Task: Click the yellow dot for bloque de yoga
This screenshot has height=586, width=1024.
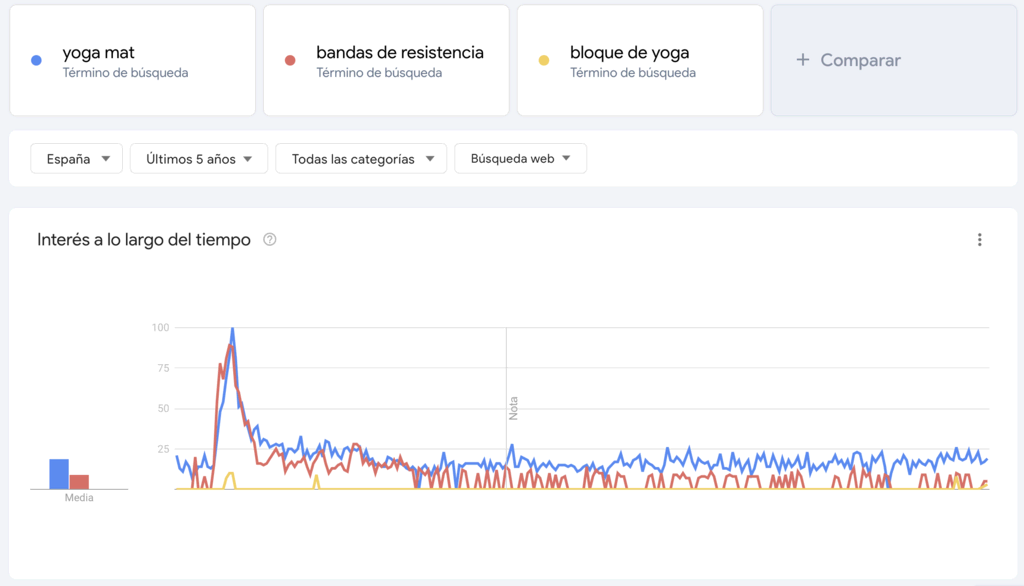Action: 543,58
